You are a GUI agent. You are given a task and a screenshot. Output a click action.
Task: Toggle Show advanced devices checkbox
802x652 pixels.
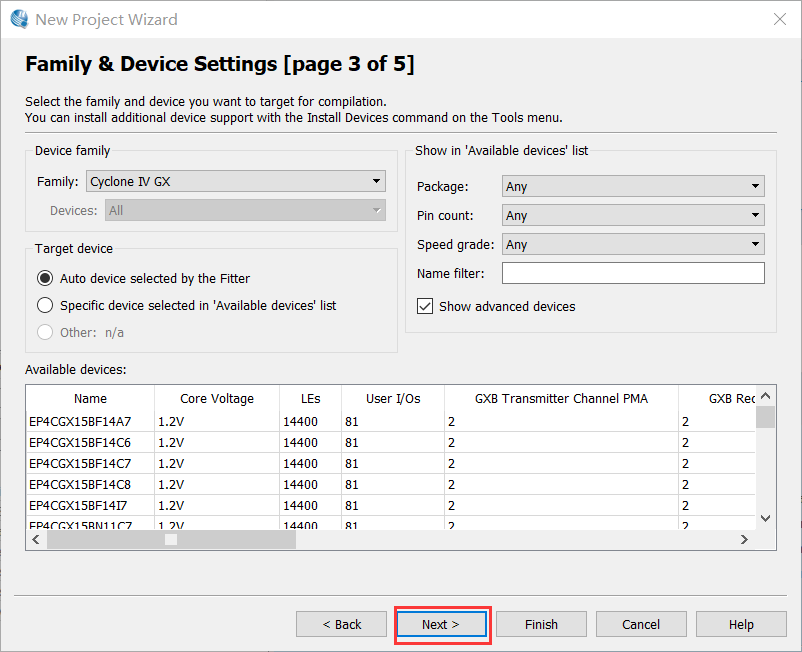click(x=425, y=306)
